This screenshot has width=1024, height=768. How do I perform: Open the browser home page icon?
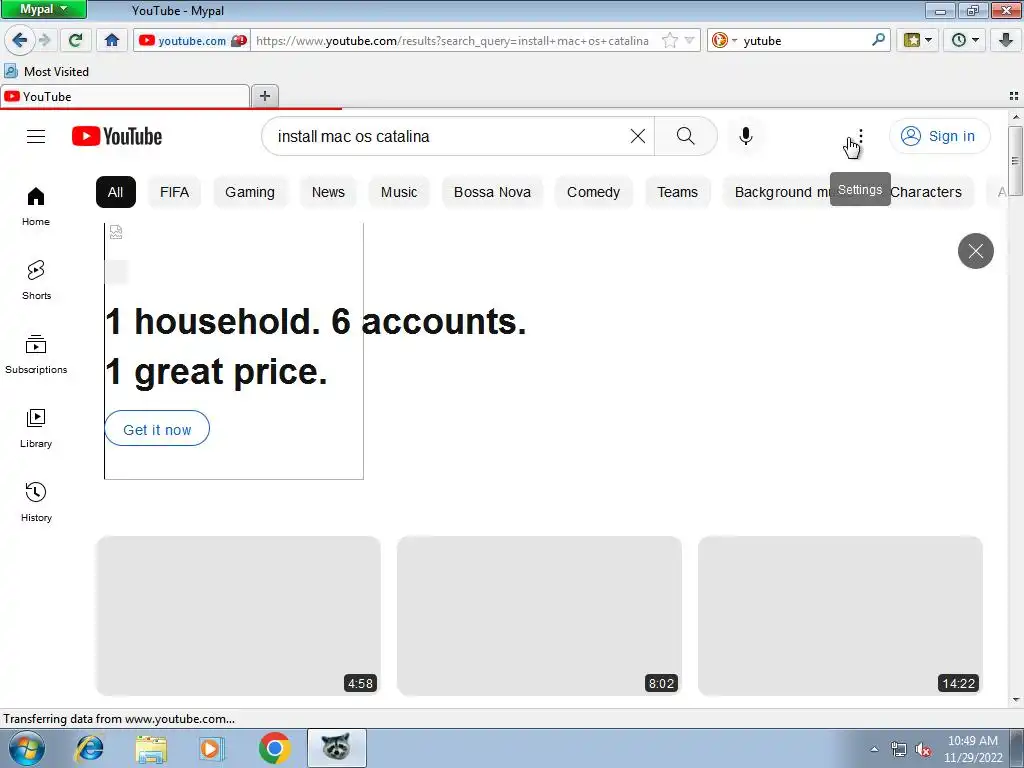tap(112, 40)
